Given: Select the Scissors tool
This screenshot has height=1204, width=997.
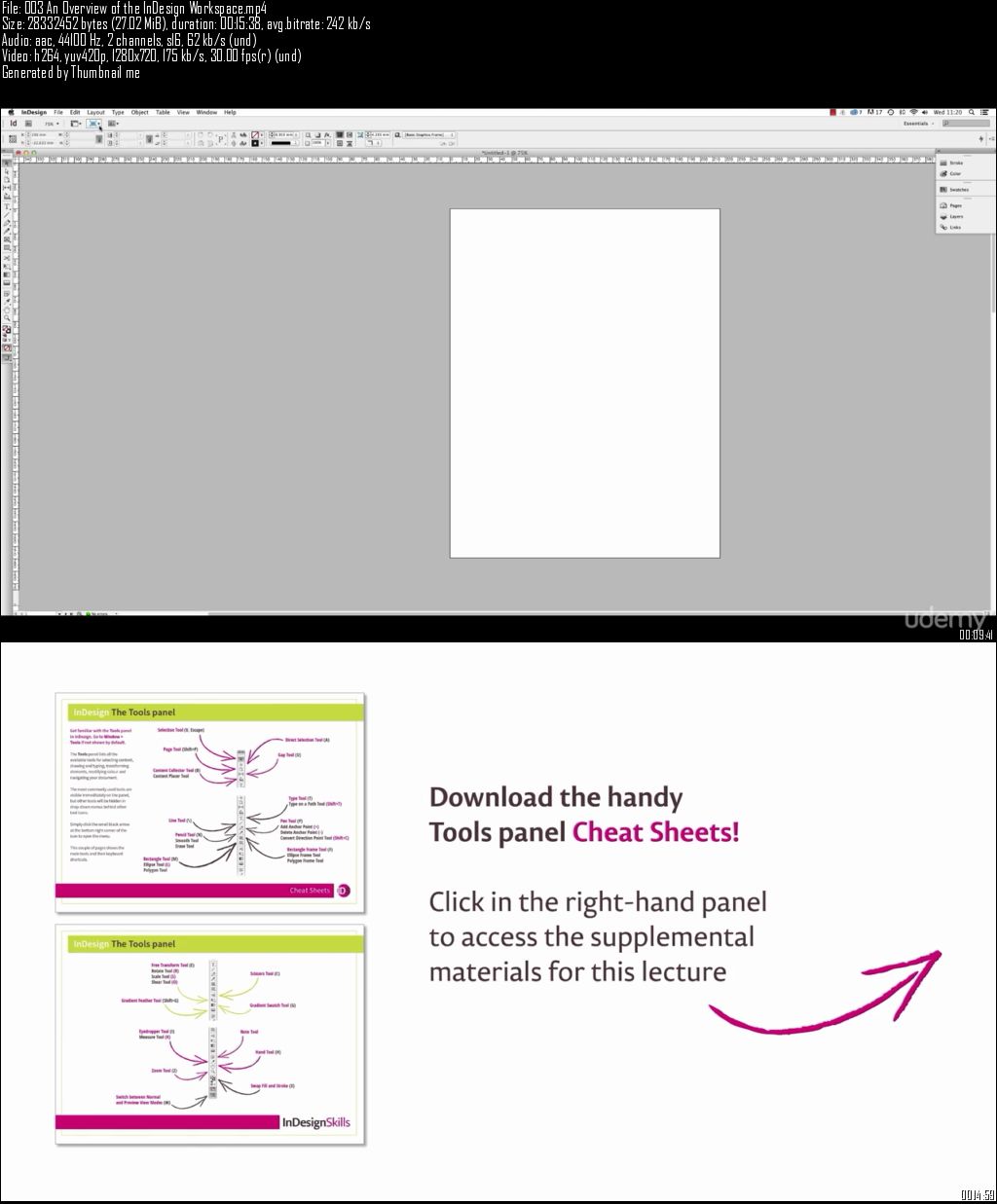Looking at the screenshot, I should pyautogui.click(x=7, y=258).
